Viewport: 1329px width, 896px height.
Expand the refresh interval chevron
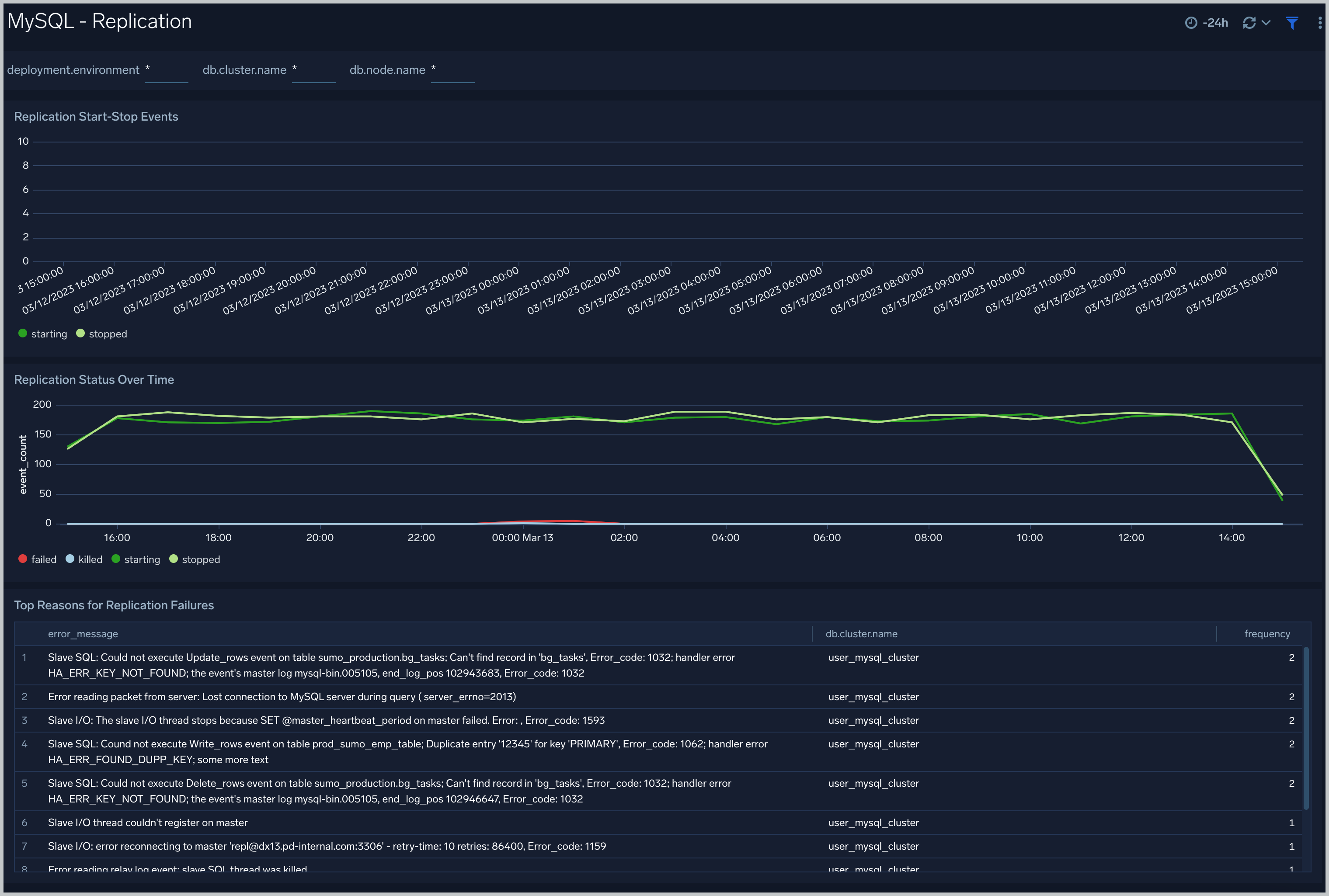point(1266,22)
